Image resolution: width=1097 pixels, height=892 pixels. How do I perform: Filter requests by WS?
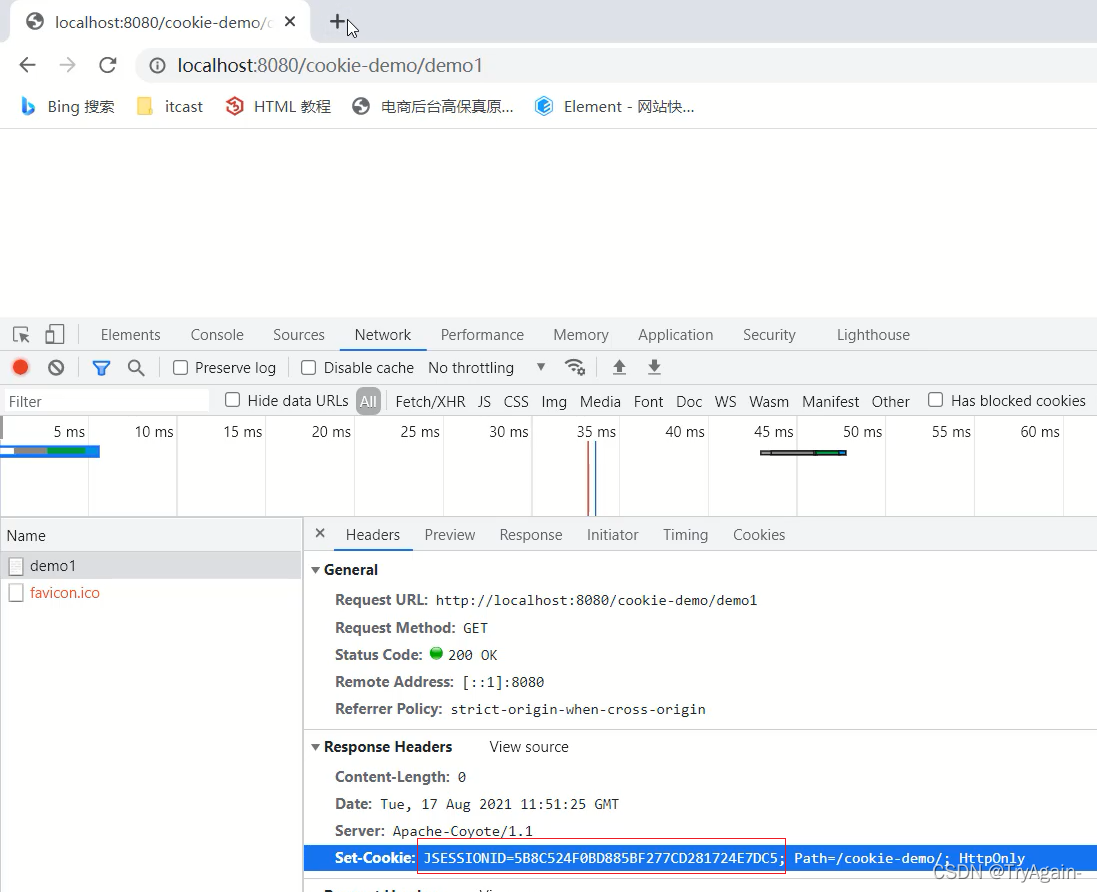pyautogui.click(x=726, y=402)
